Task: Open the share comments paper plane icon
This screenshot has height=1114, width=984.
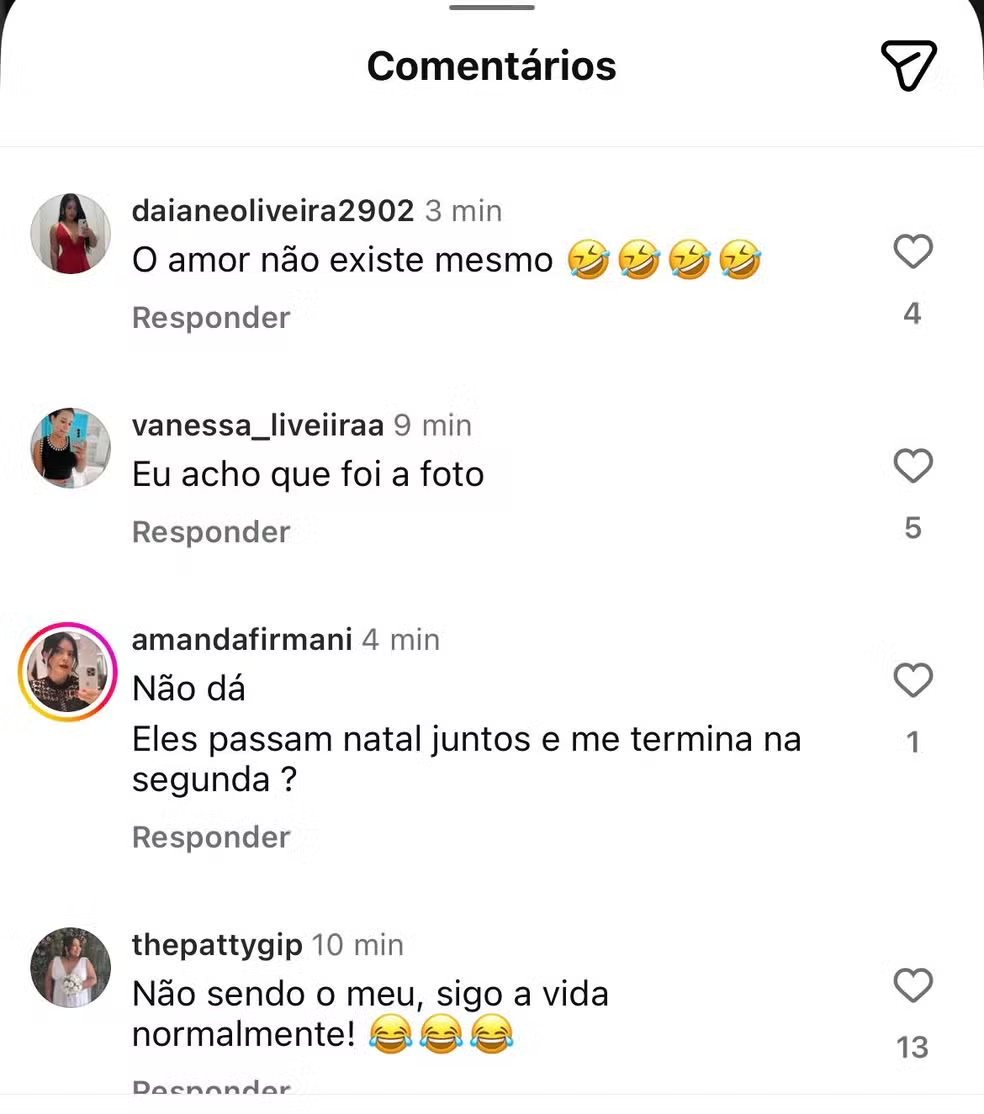Action: tap(908, 66)
